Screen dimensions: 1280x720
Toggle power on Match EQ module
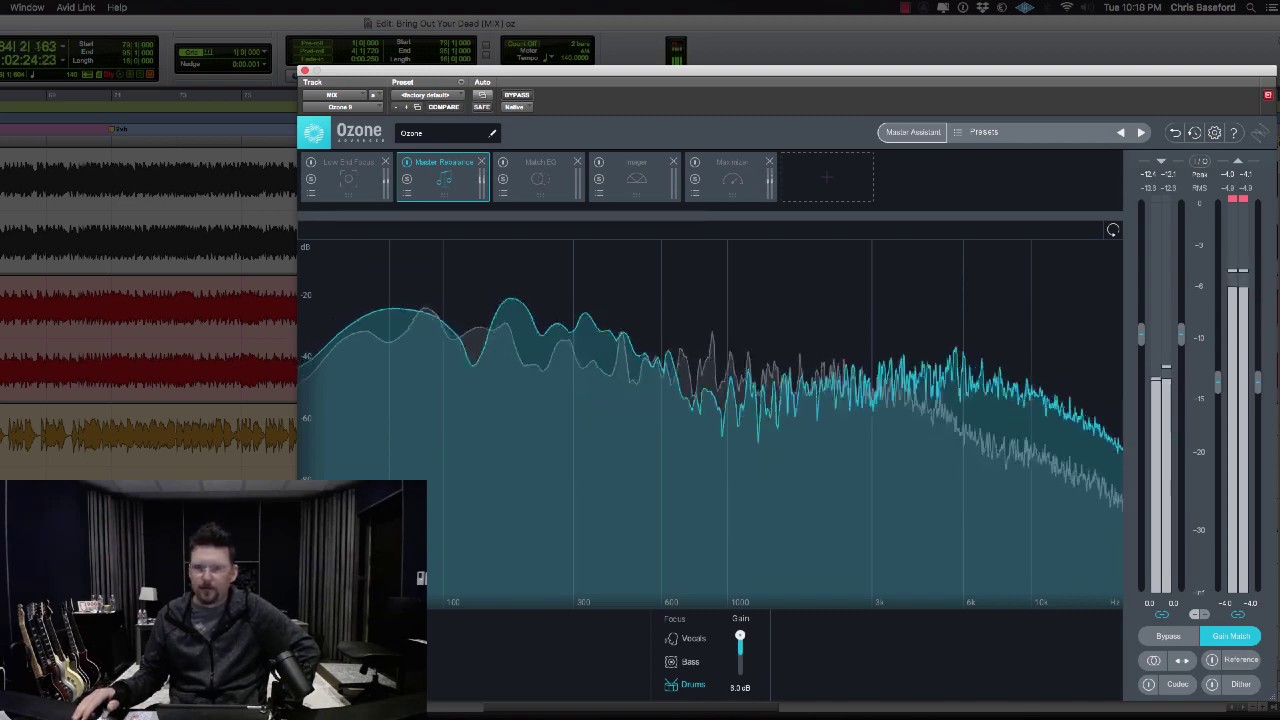pos(503,162)
